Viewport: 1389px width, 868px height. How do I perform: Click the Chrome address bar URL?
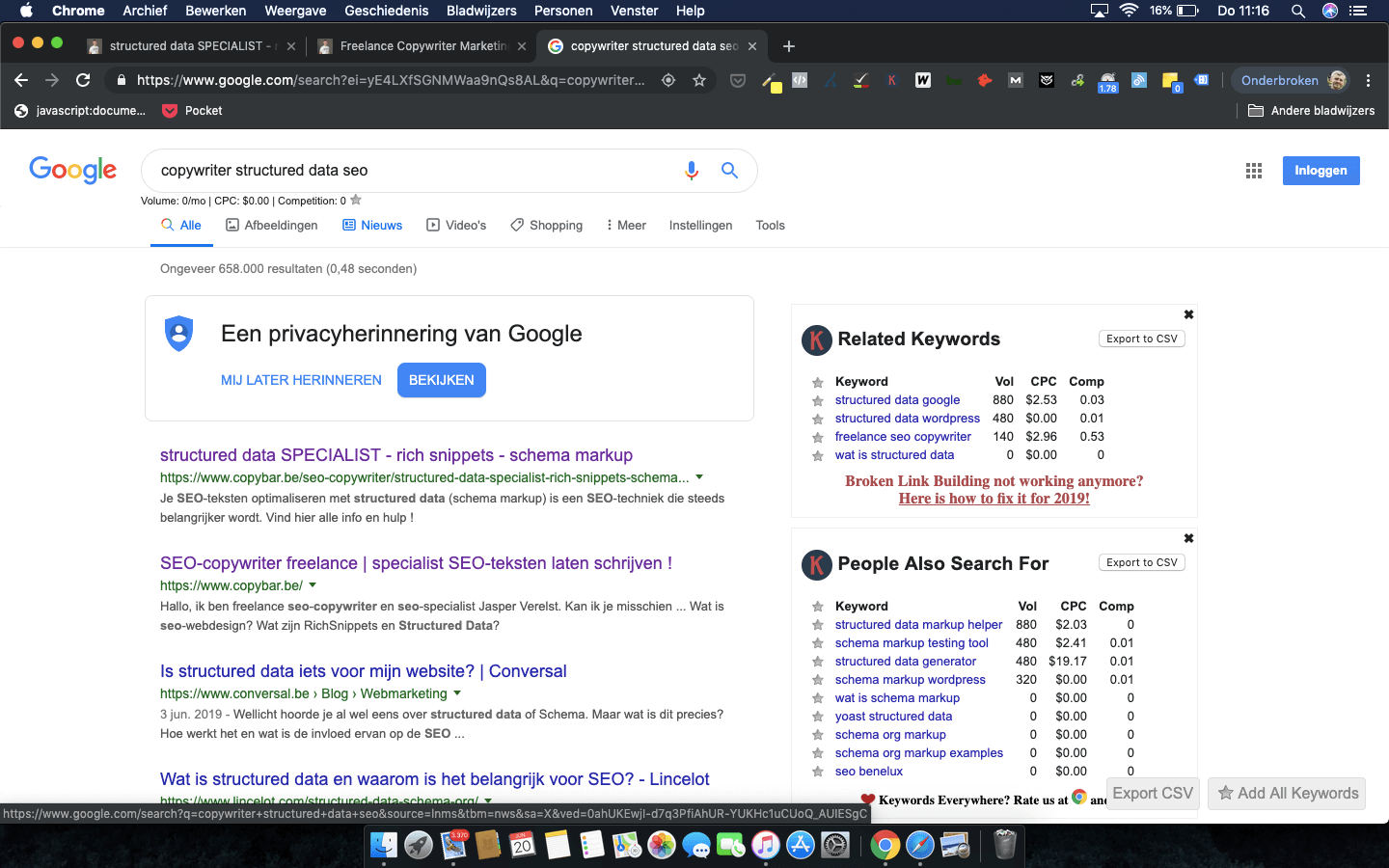(x=391, y=80)
